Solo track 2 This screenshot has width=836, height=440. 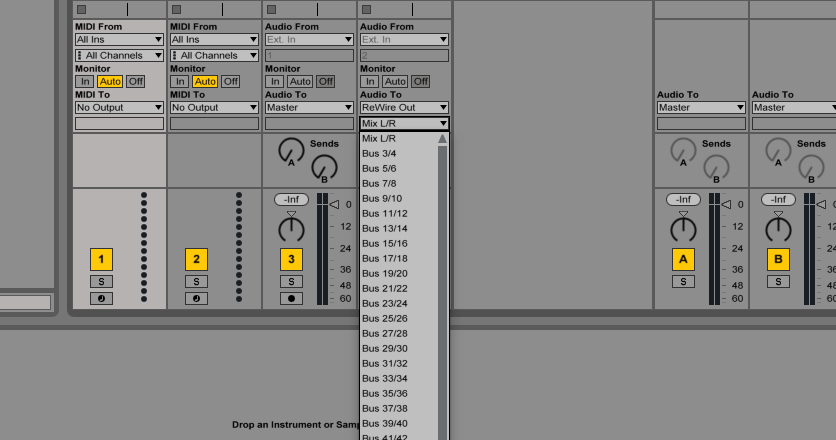point(196,282)
